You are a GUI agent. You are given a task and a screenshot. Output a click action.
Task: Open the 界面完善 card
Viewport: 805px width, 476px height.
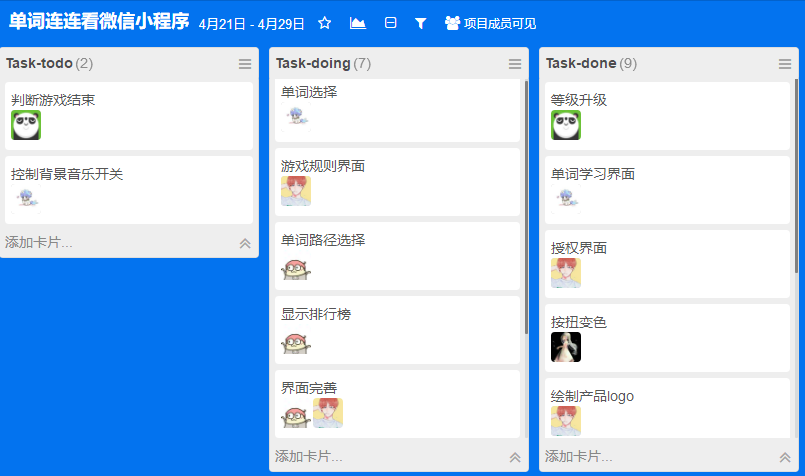[x=397, y=404]
